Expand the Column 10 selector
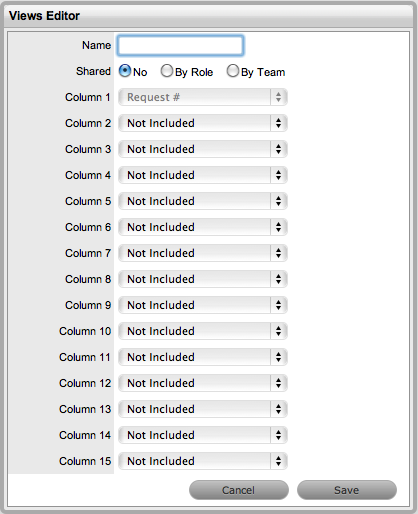The width and height of the screenshot is (418, 514). click(203, 331)
